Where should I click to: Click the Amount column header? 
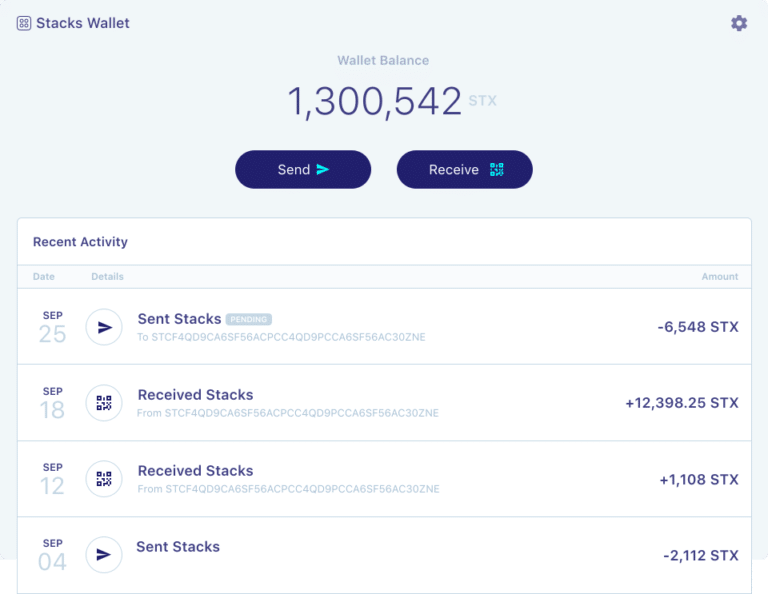tap(720, 276)
